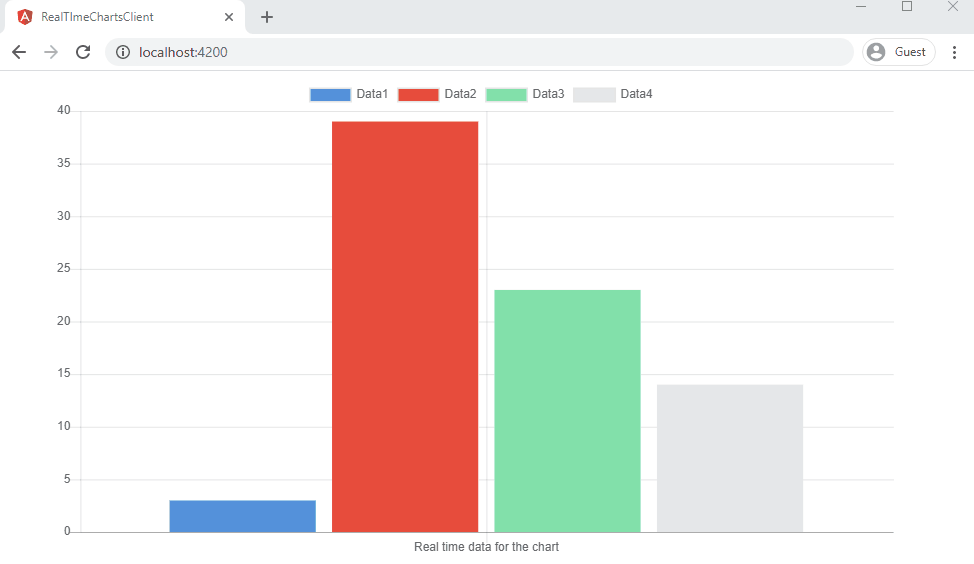
Task: Open Chrome's three-dot menu
Action: 954,52
